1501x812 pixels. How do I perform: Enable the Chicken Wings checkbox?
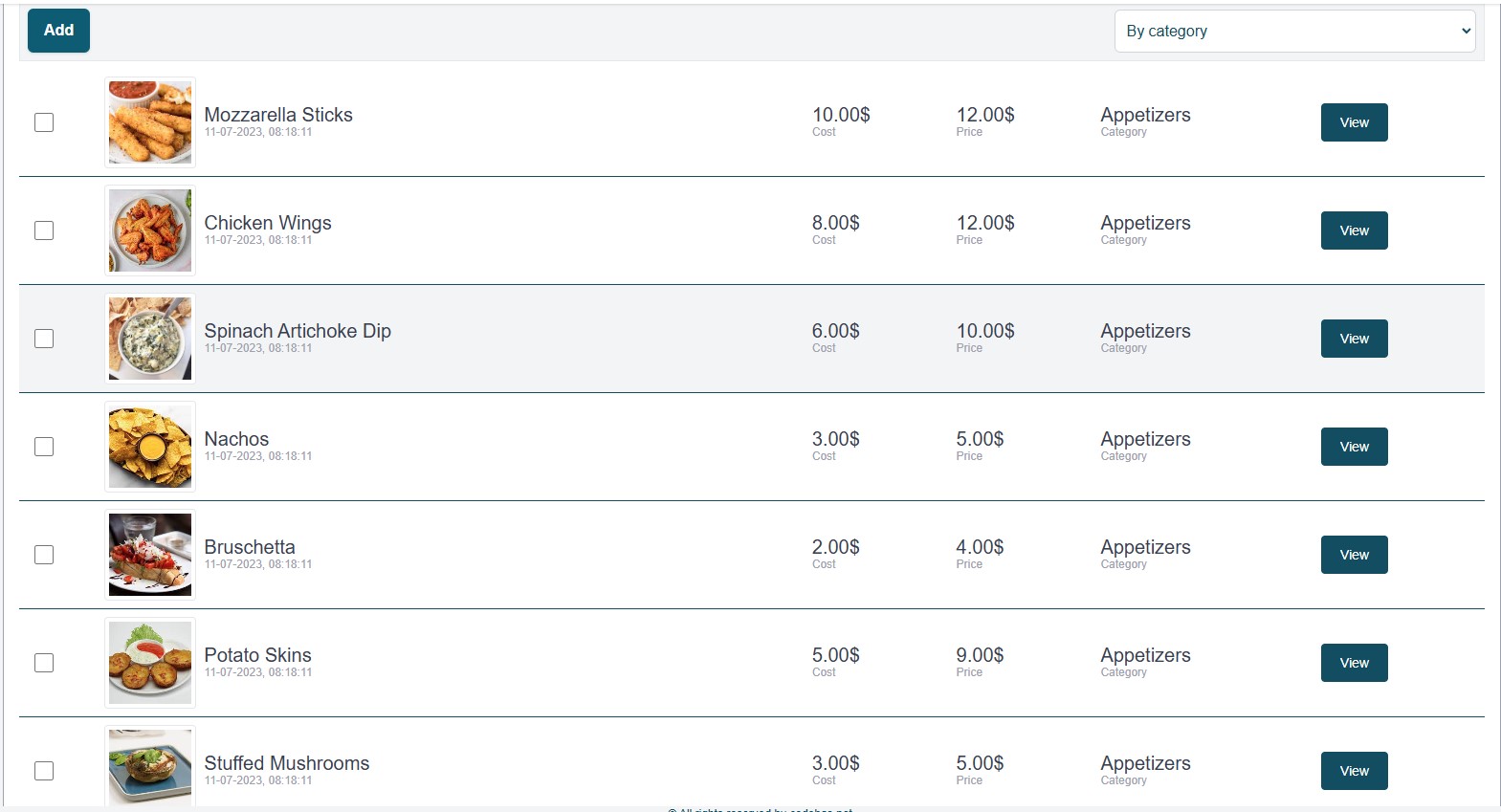44,230
